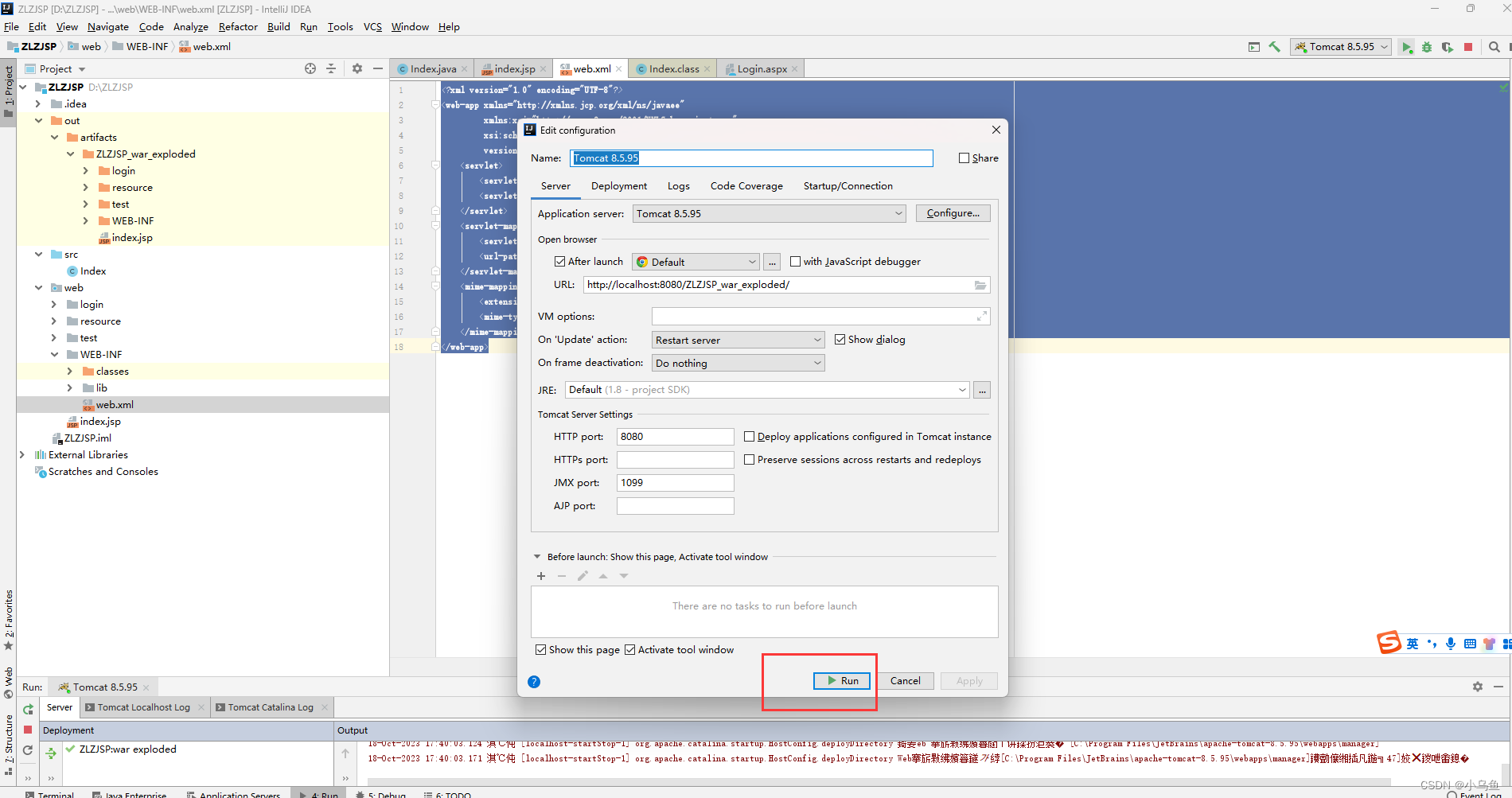Enable with JavaScript debugger checkbox

pos(795,262)
